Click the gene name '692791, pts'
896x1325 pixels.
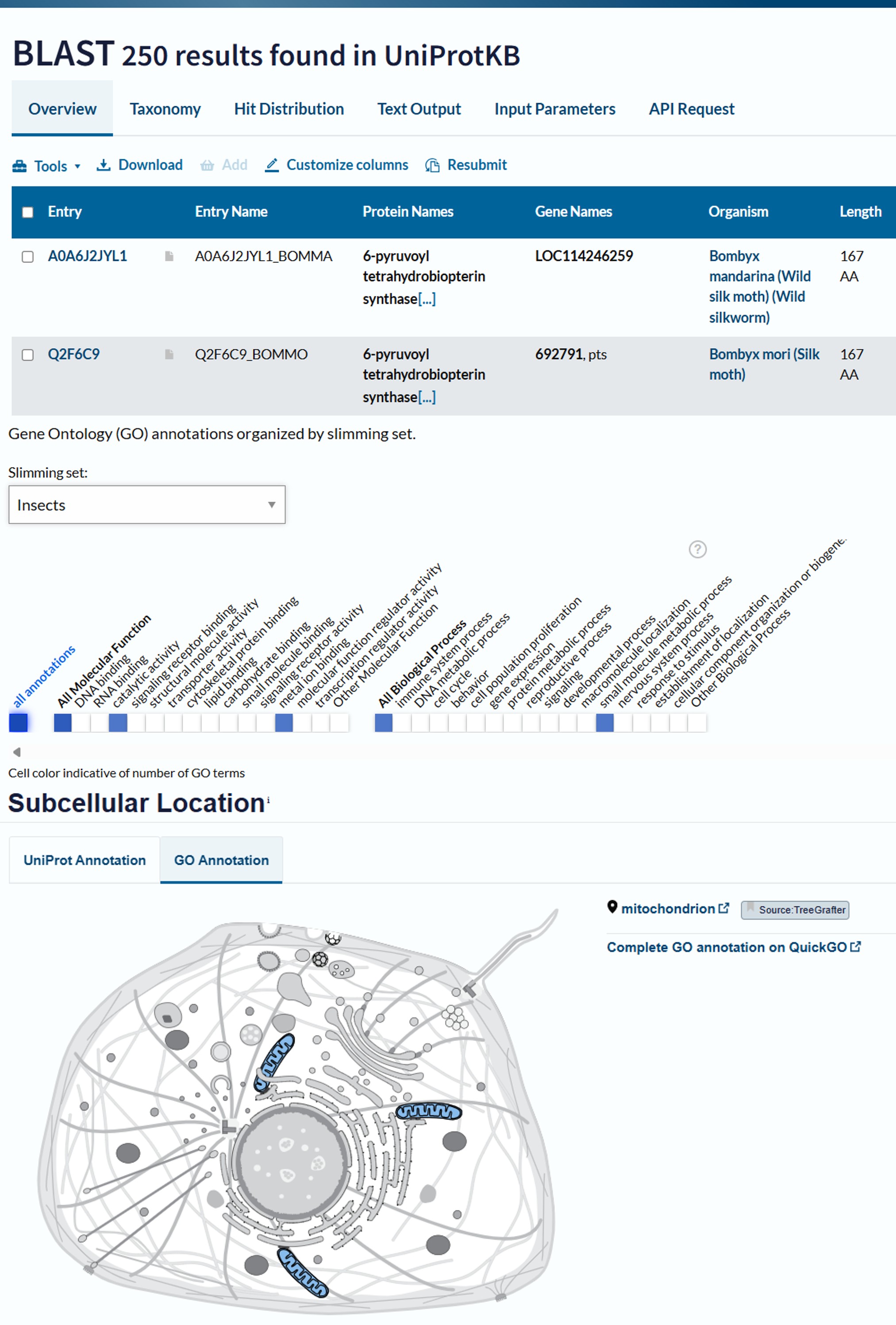[x=571, y=354]
